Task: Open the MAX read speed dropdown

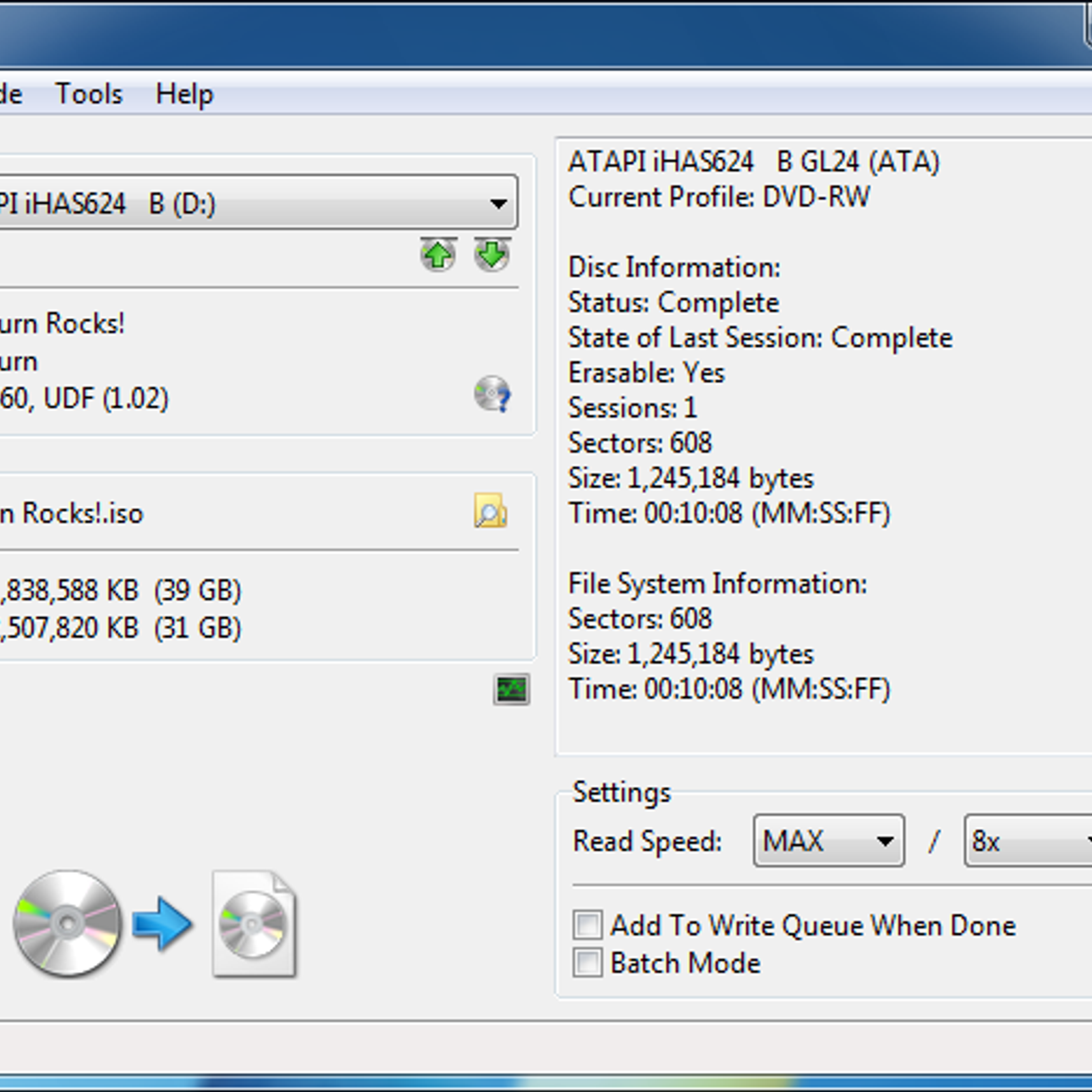Action: point(829,841)
